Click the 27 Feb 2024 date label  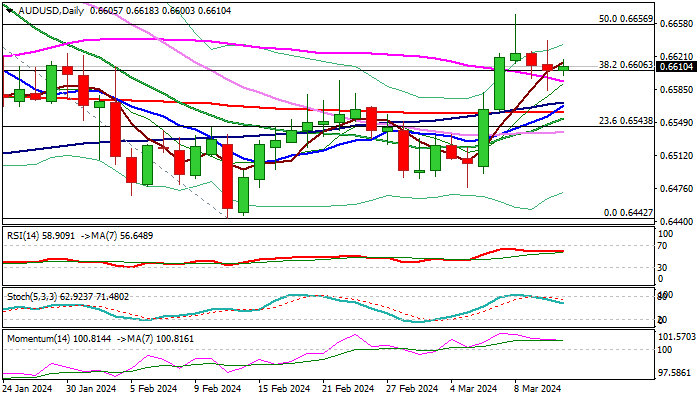point(413,389)
